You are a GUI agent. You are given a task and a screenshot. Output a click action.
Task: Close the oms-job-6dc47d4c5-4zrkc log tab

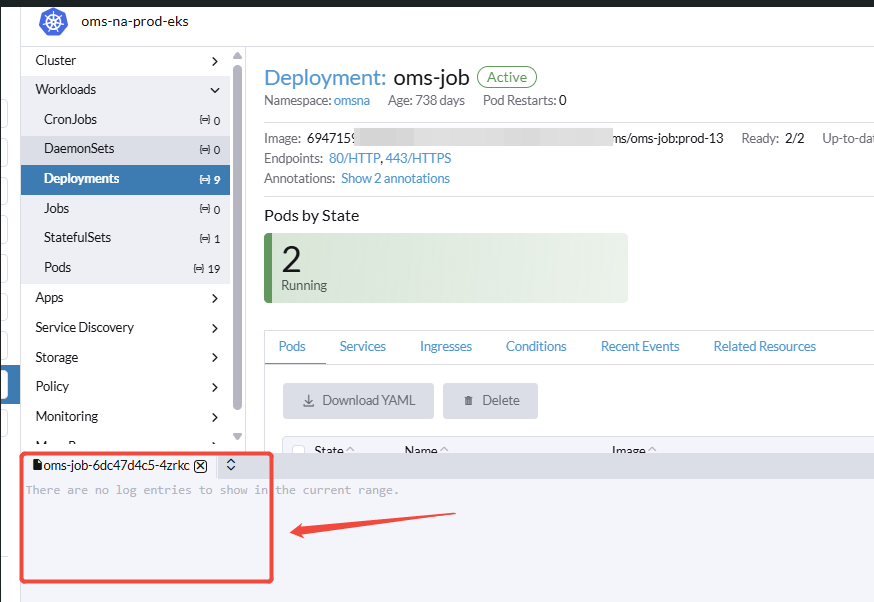201,466
